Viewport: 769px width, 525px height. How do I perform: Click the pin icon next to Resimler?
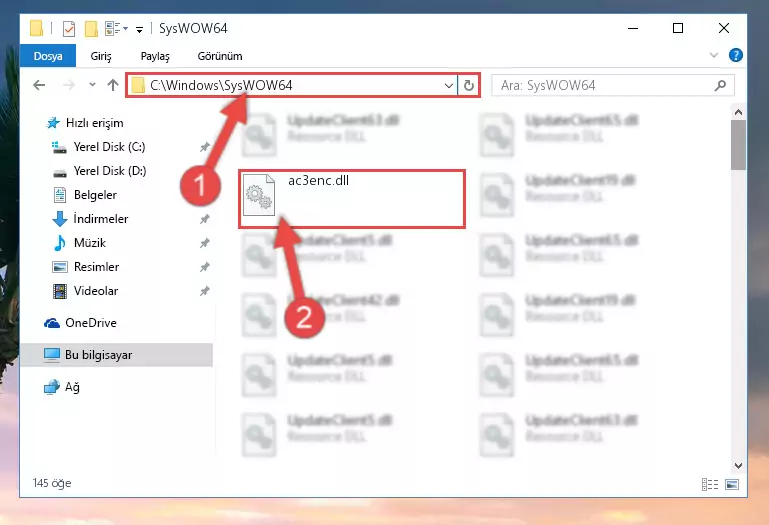(x=205, y=267)
